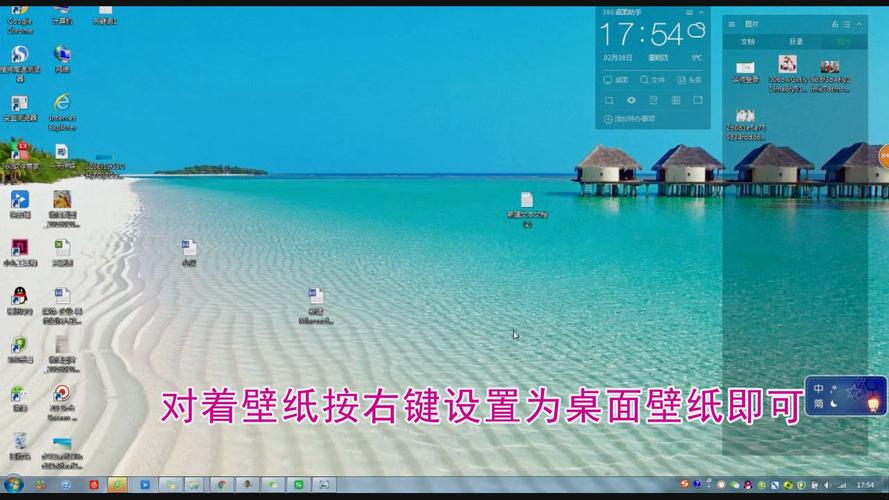Select the green highlighted tab in organizer panel
Screen dimensions: 889x500
point(844,42)
